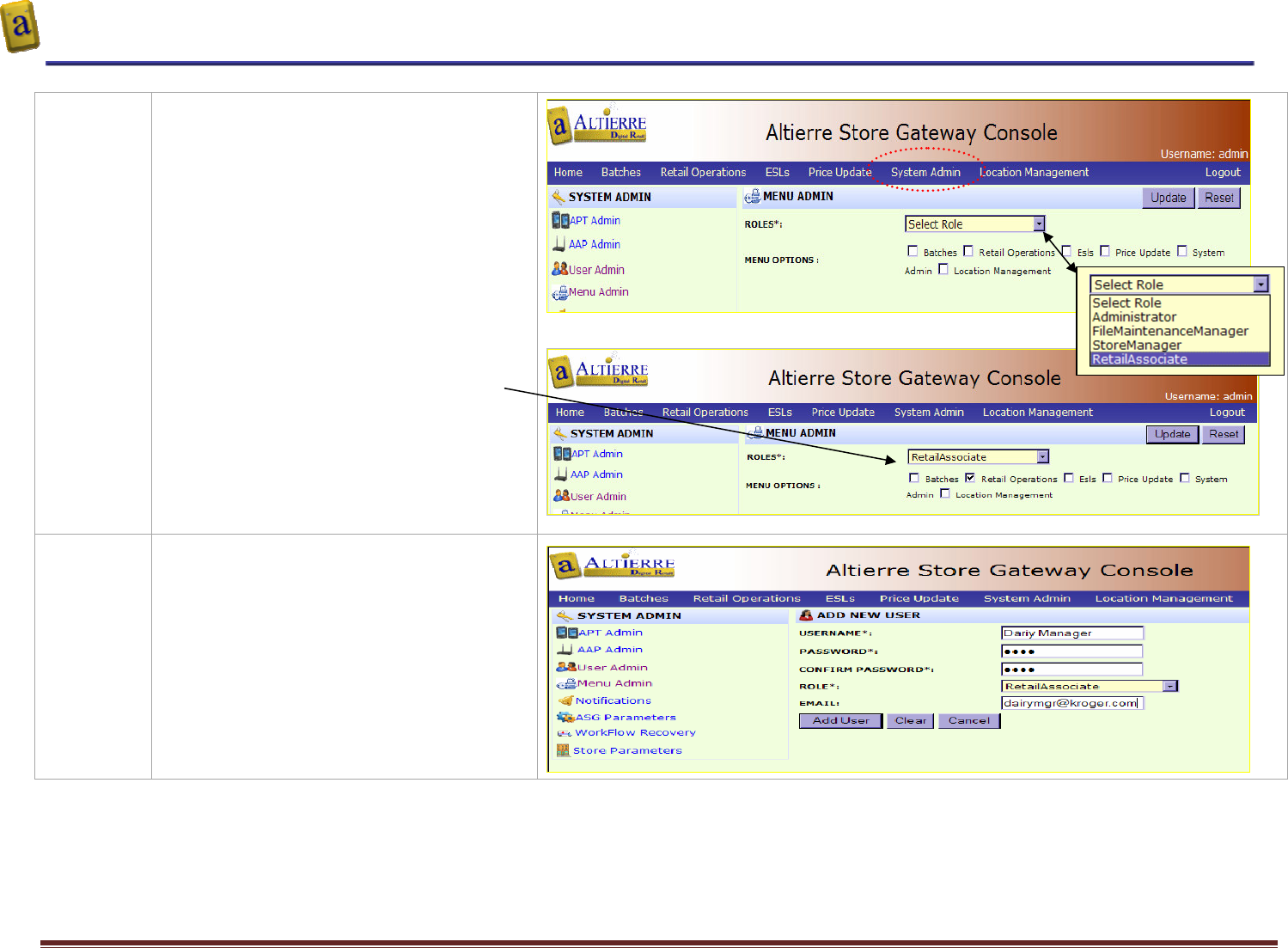Image resolution: width=1288 pixels, height=948 pixels.
Task: Click the APT Admin icon in the lower Menu Admin screen
Action: [x=562, y=454]
